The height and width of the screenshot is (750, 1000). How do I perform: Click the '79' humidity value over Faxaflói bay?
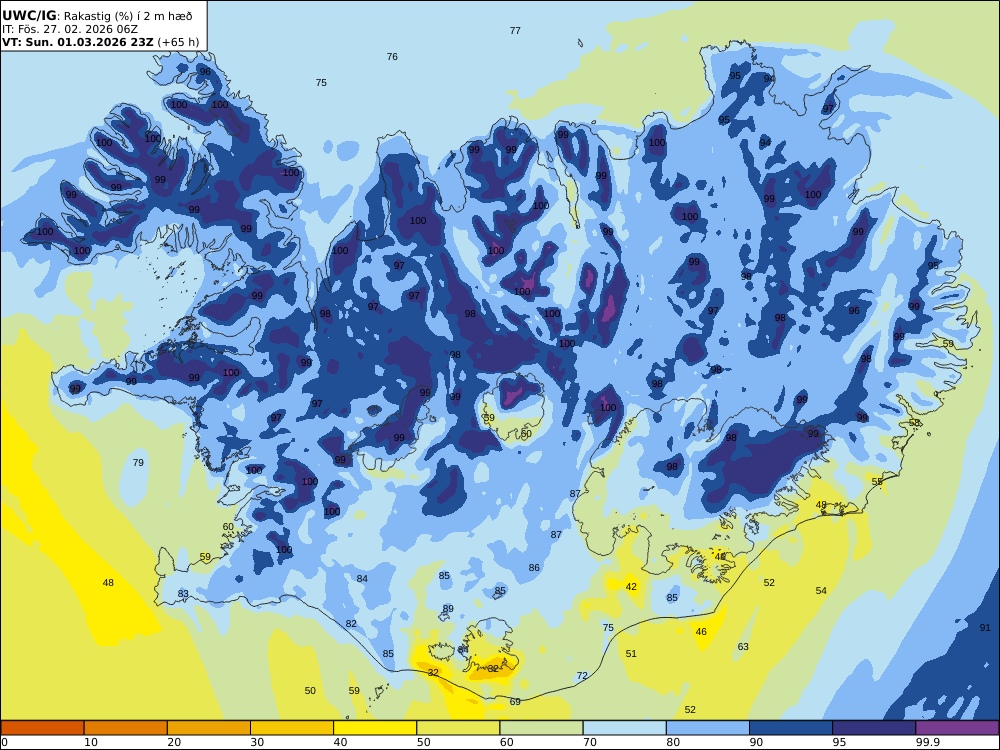(138, 462)
